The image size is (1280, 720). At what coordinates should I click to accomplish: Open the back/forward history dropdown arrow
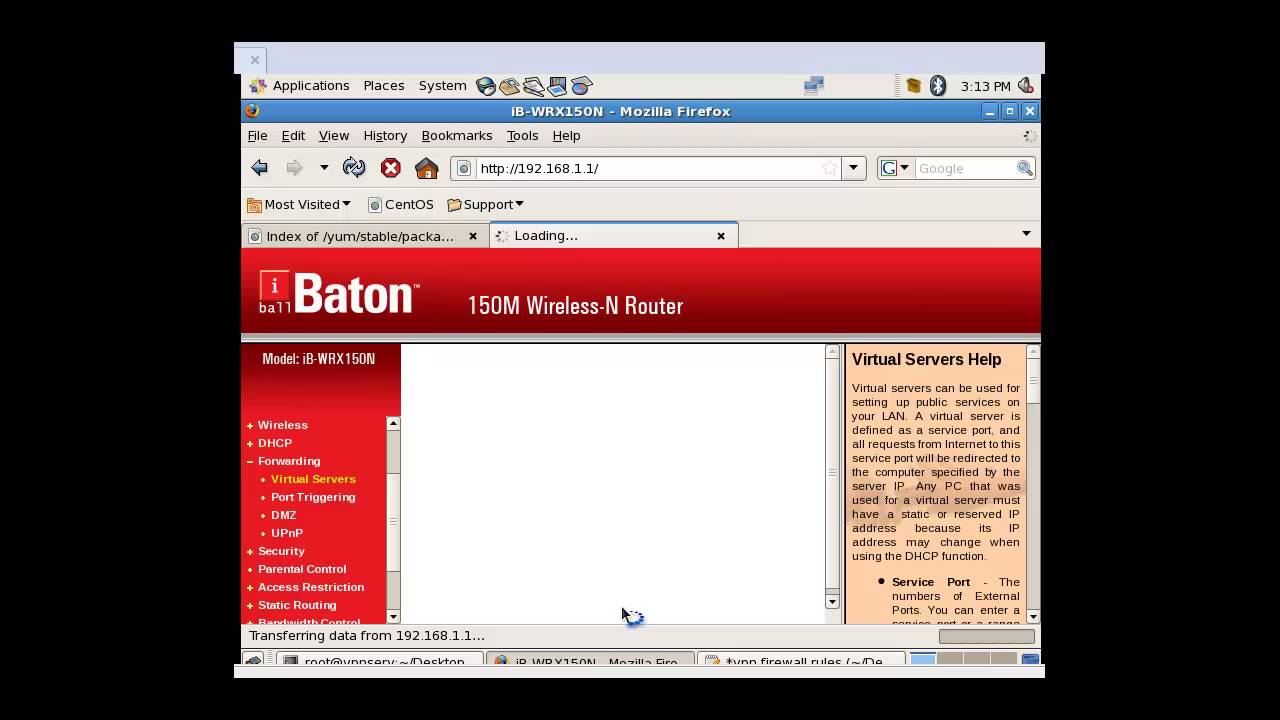(x=324, y=168)
